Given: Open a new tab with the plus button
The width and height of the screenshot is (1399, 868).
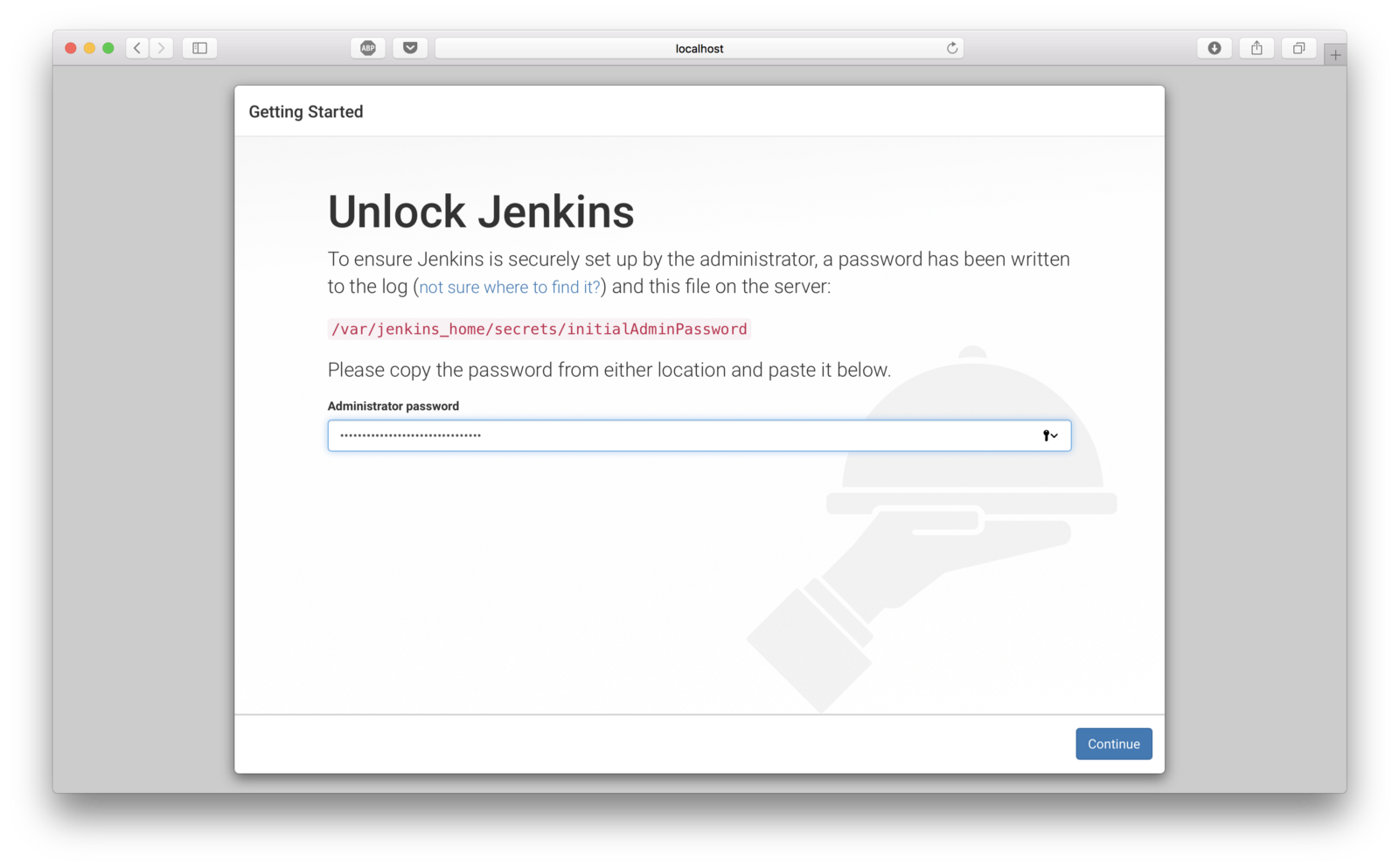Looking at the screenshot, I should [x=1335, y=55].
